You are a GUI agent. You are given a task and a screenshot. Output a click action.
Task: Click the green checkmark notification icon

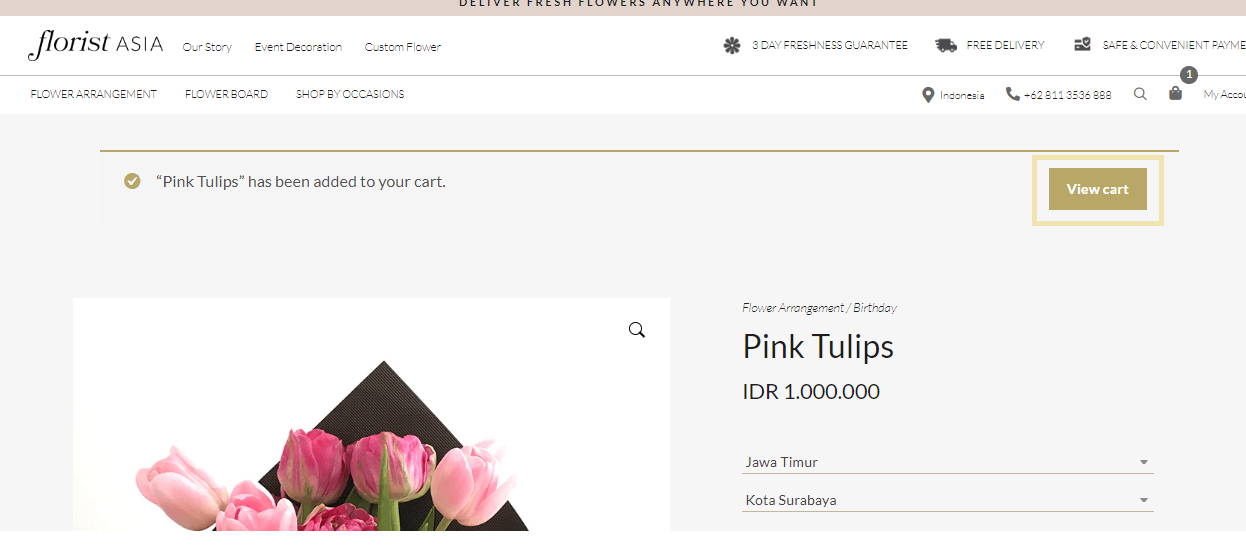132,181
